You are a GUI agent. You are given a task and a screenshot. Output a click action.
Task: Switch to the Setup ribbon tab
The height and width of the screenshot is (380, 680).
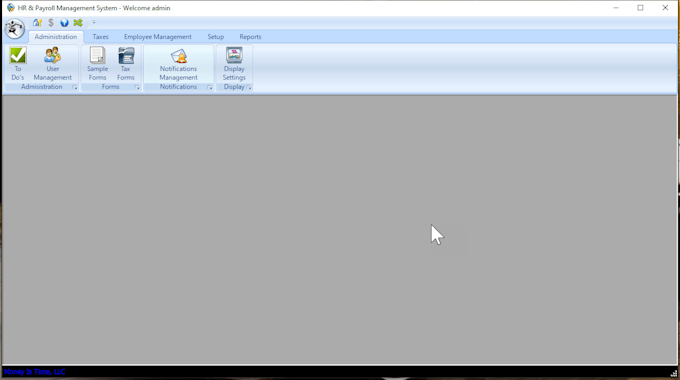[x=216, y=37]
